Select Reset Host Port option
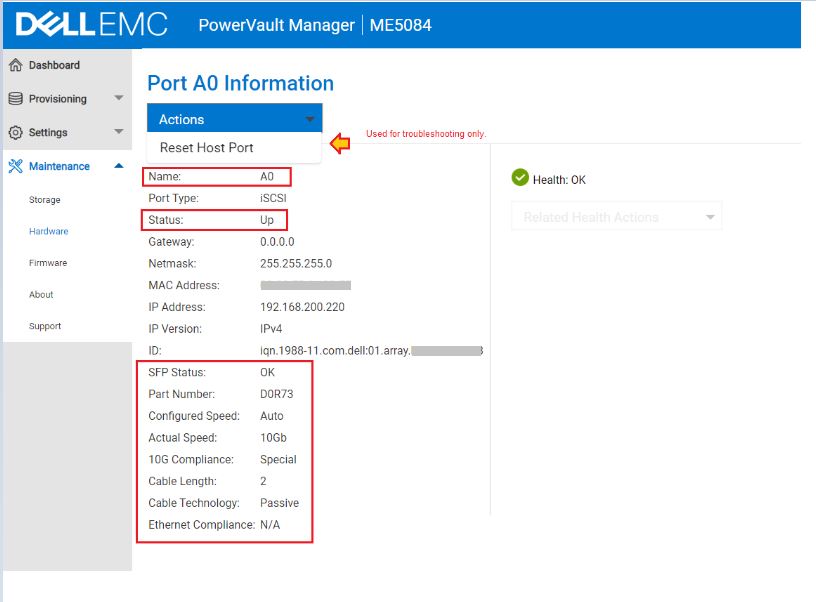The image size is (816, 602). tap(207, 148)
